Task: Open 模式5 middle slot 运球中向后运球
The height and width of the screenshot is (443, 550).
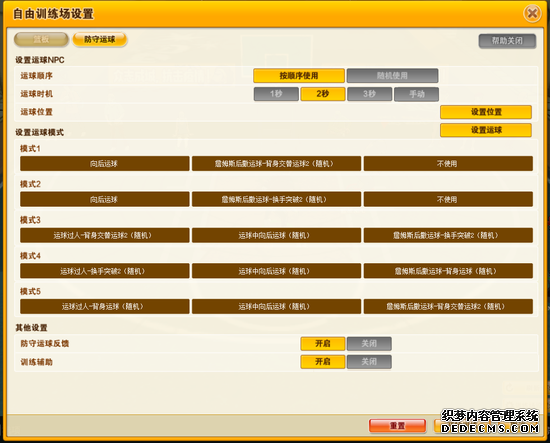Action: [276, 307]
